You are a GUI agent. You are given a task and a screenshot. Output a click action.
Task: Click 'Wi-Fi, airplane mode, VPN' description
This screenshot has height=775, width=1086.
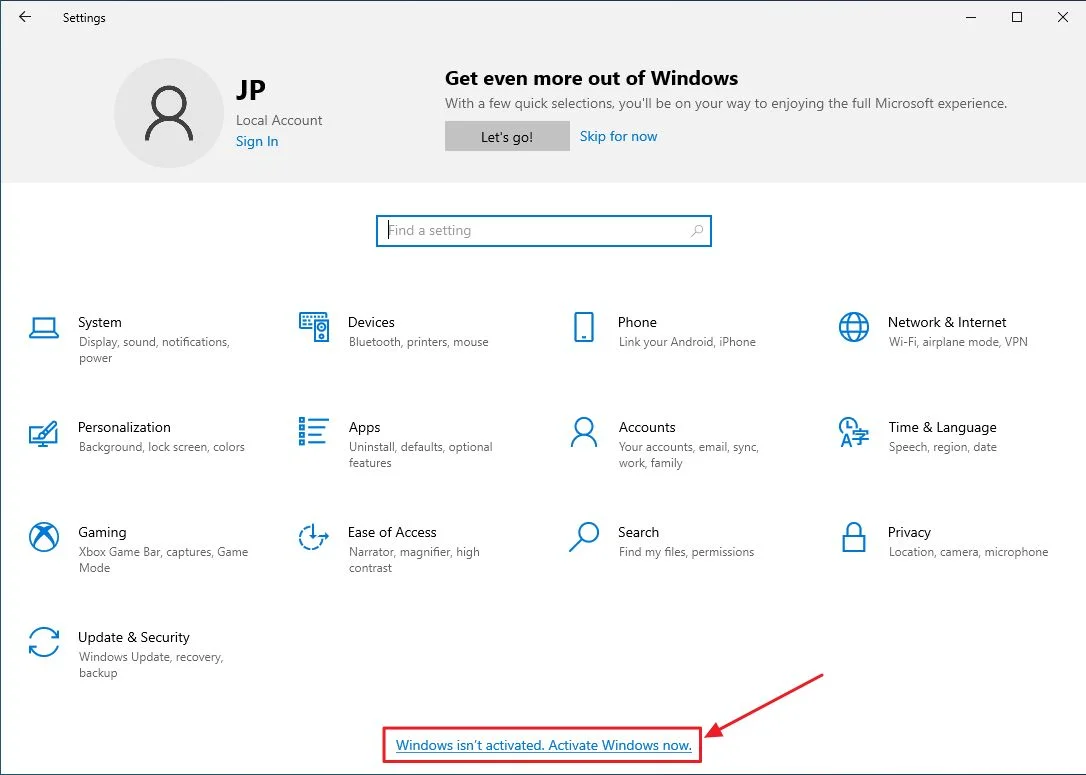click(958, 342)
